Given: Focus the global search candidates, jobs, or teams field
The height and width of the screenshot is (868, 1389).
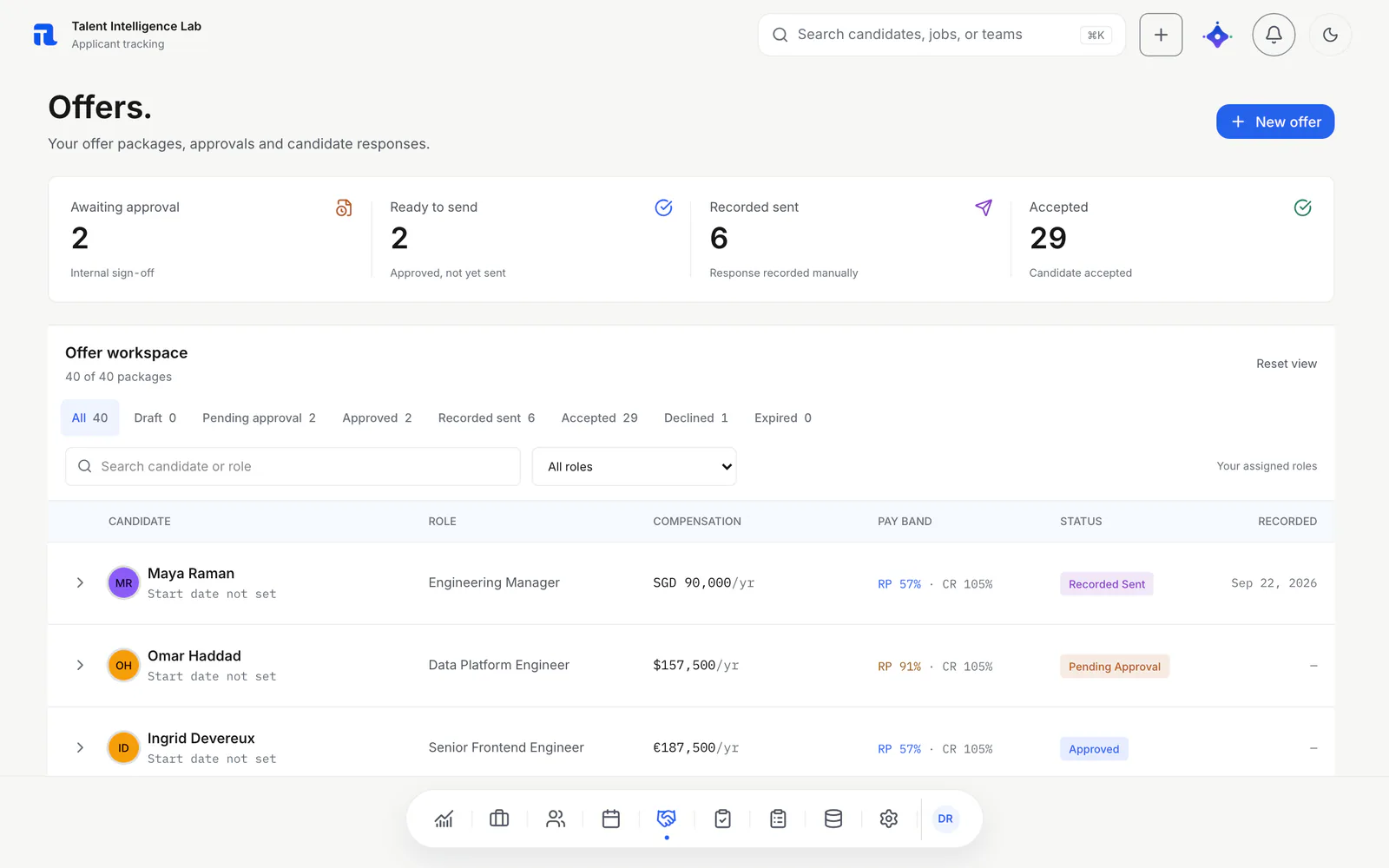Looking at the screenshot, I should pos(942,35).
